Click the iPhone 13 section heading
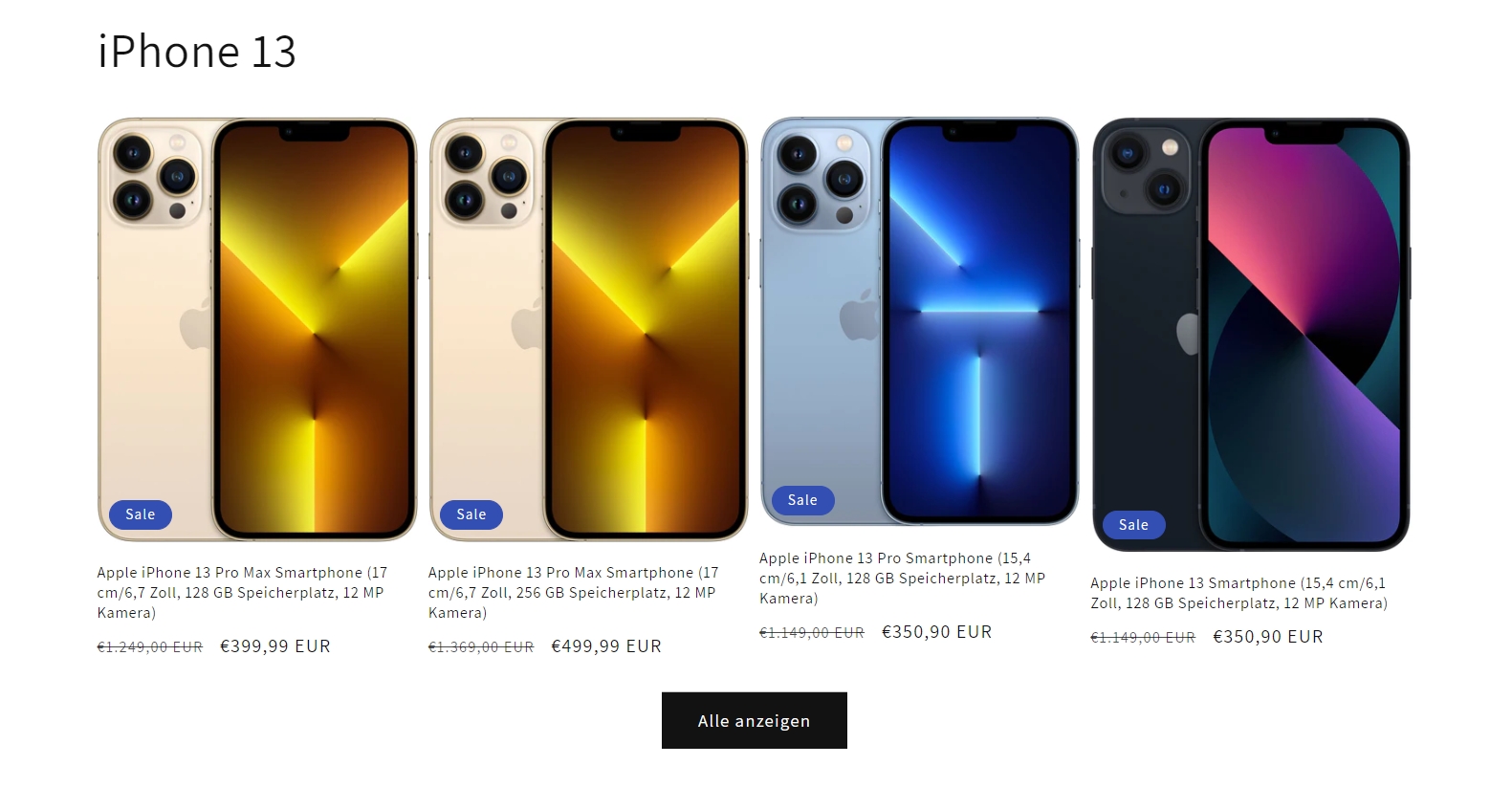 [197, 52]
